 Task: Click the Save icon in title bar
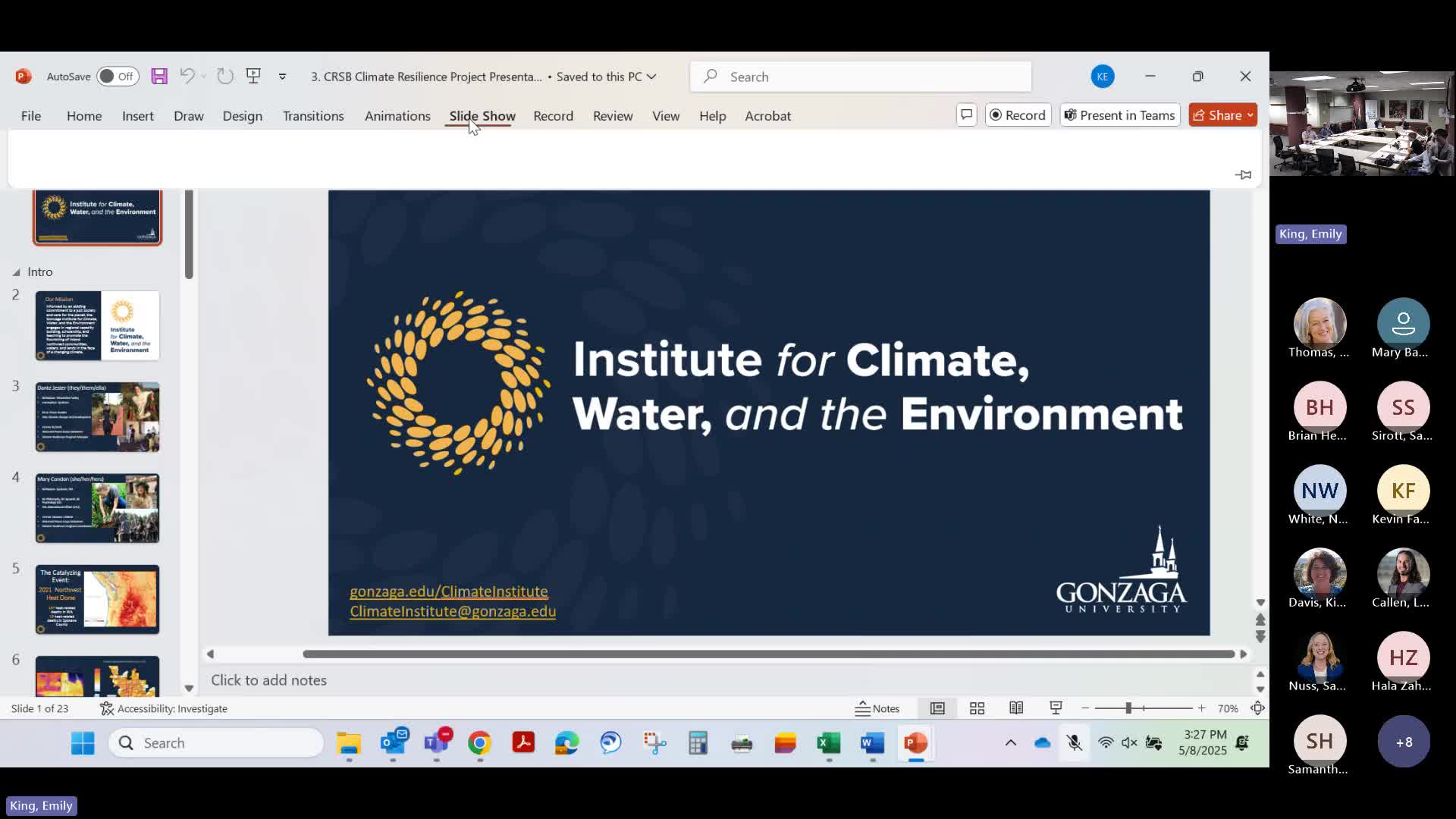[158, 77]
